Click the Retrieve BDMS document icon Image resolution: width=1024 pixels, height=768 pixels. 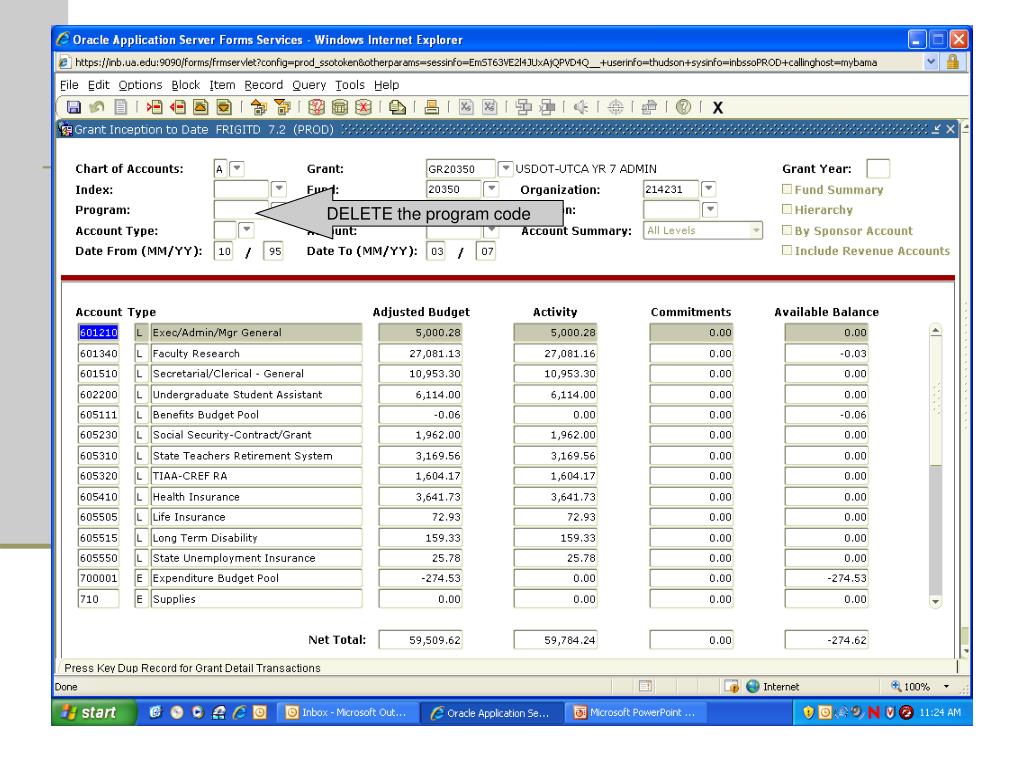547,107
